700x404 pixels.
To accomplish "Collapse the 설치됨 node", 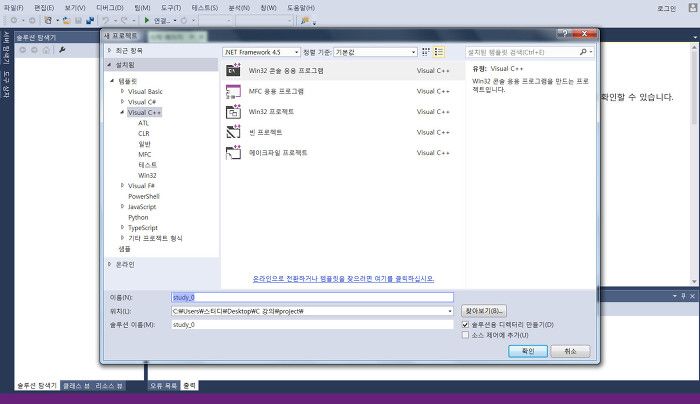I will point(109,65).
